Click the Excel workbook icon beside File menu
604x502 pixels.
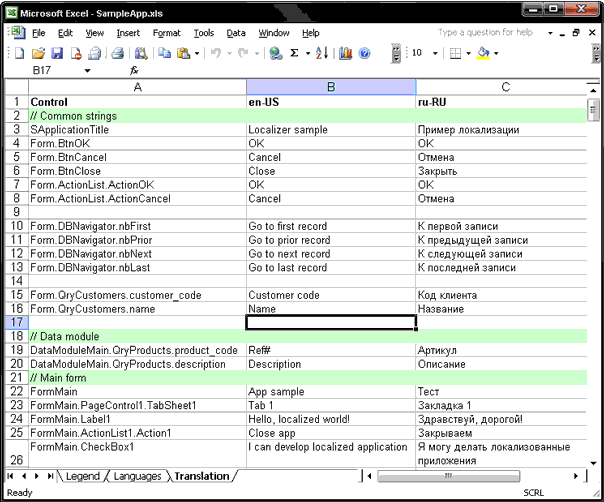point(17,32)
